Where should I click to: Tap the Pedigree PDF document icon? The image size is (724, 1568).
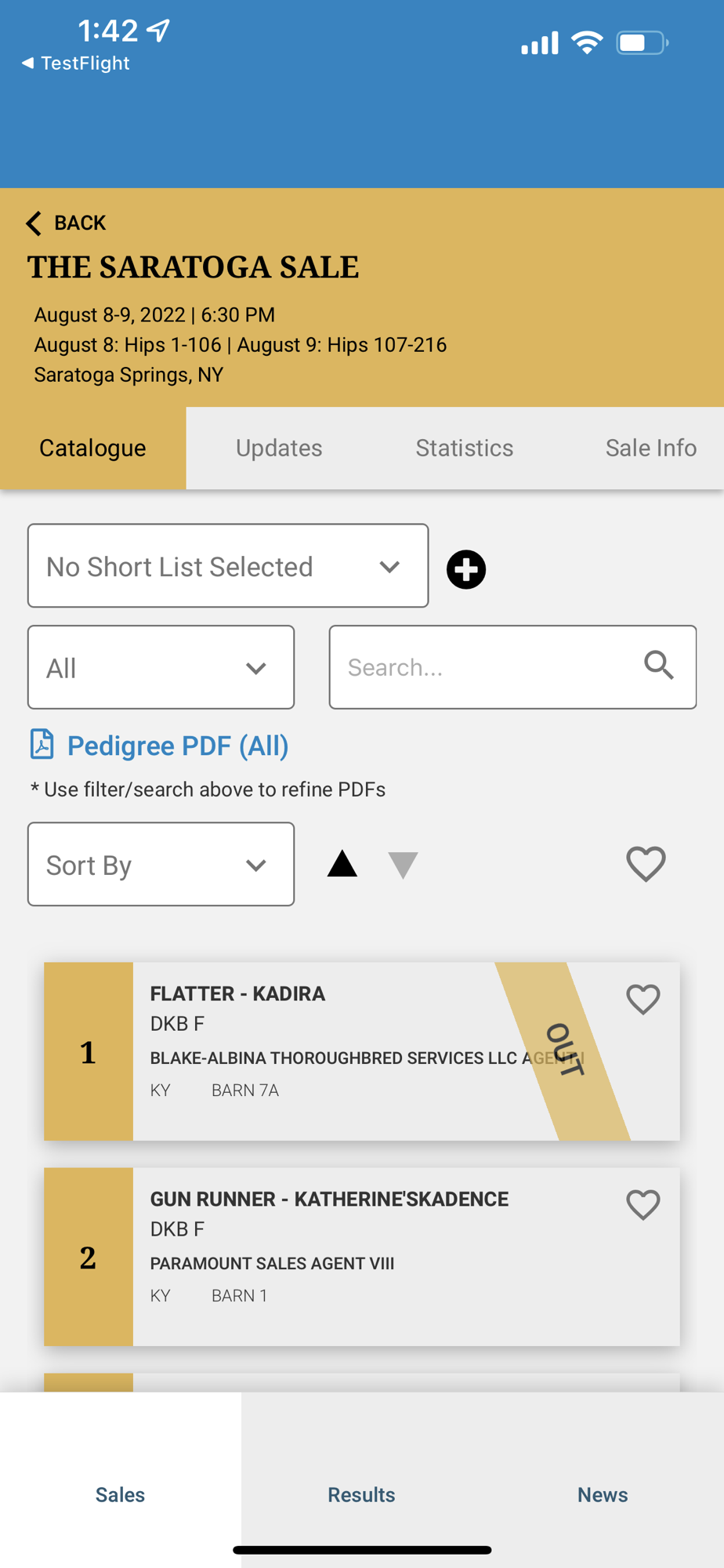point(42,744)
